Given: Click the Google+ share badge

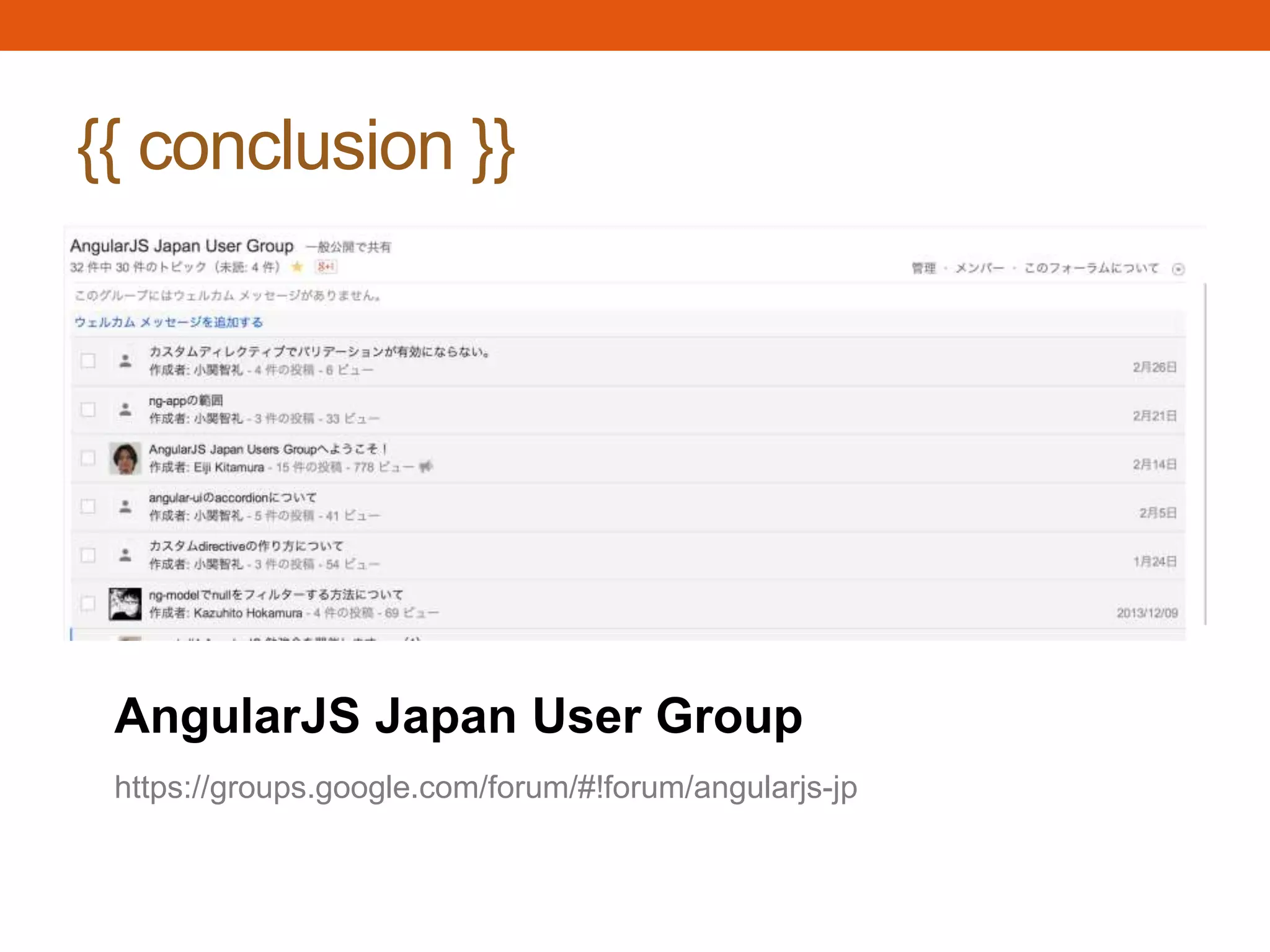Looking at the screenshot, I should 326,267.
